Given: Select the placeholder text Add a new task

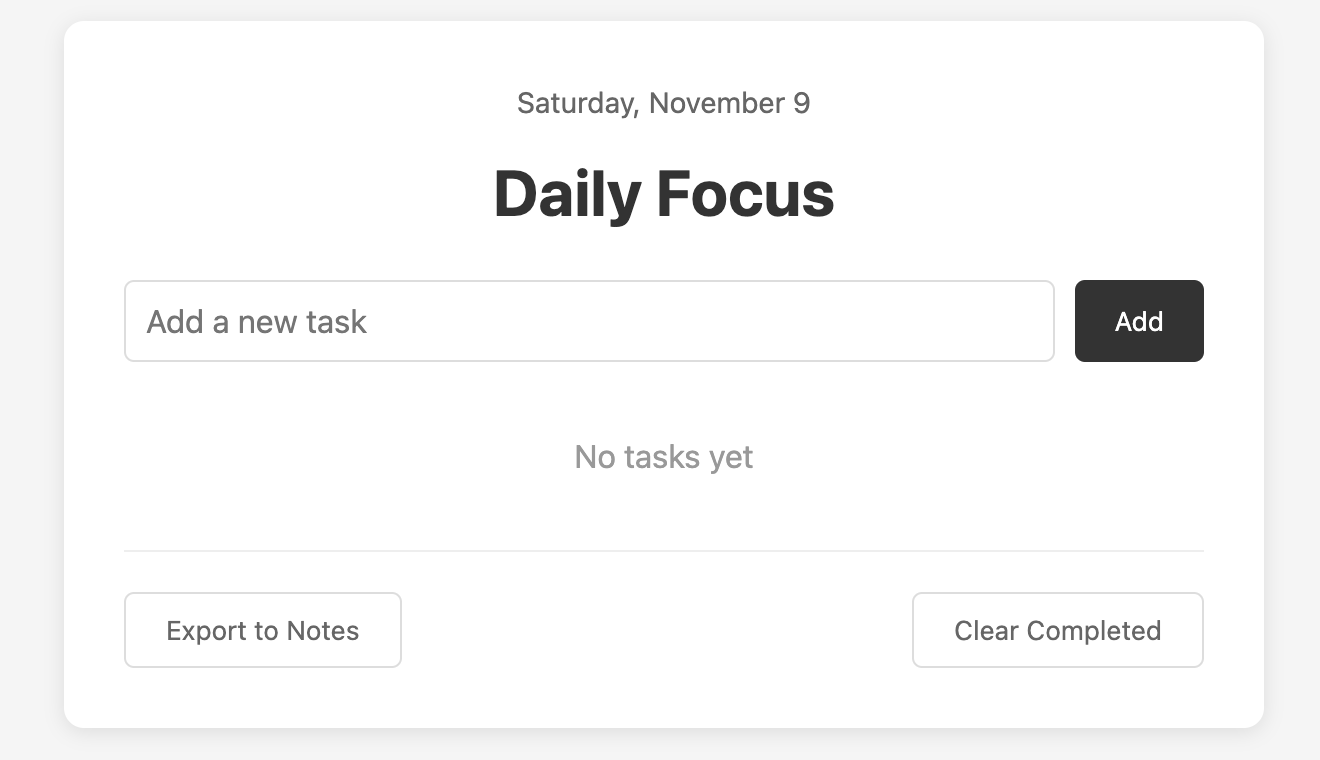Looking at the screenshot, I should [257, 321].
